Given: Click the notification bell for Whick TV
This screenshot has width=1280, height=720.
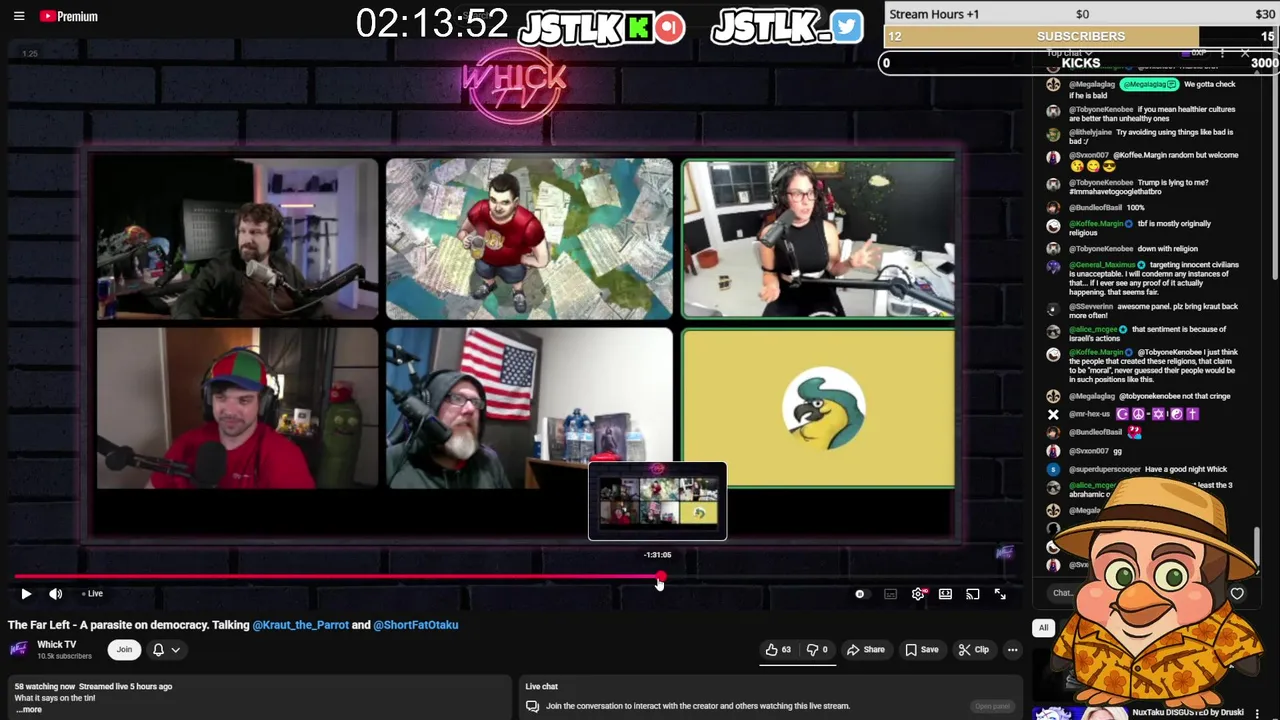Looking at the screenshot, I should (158, 650).
